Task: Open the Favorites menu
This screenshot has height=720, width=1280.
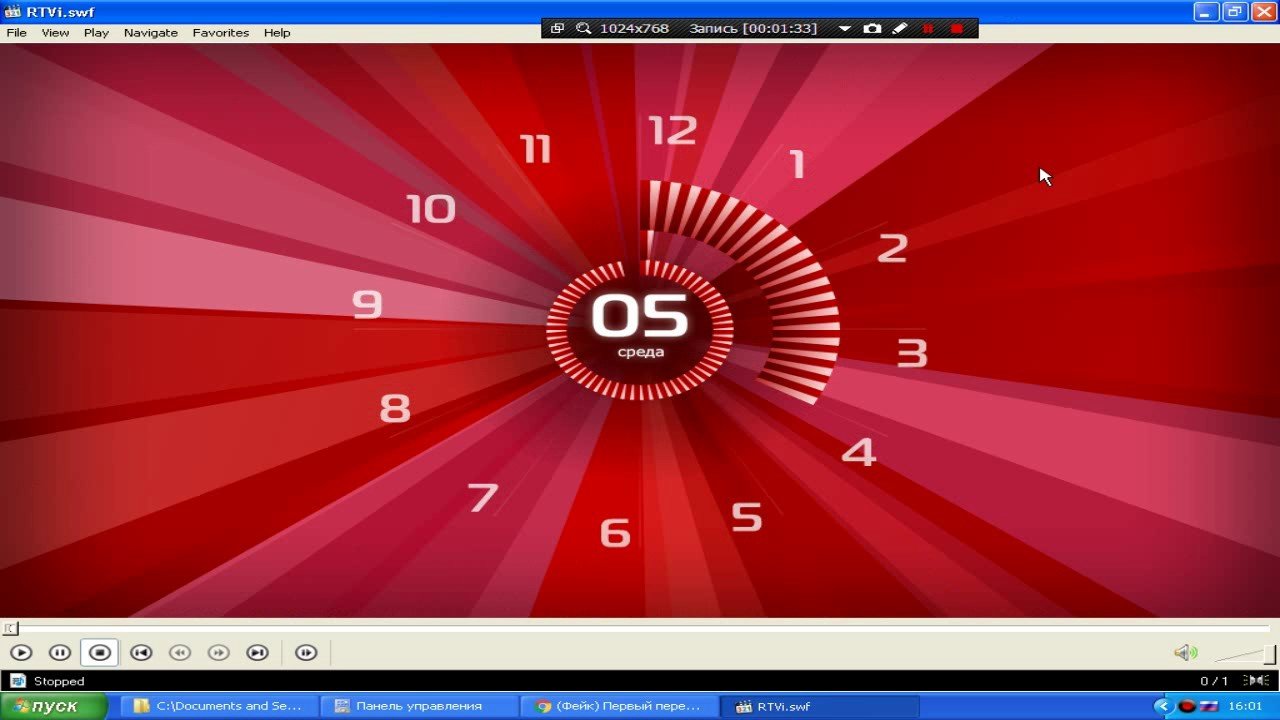Action: pos(220,33)
